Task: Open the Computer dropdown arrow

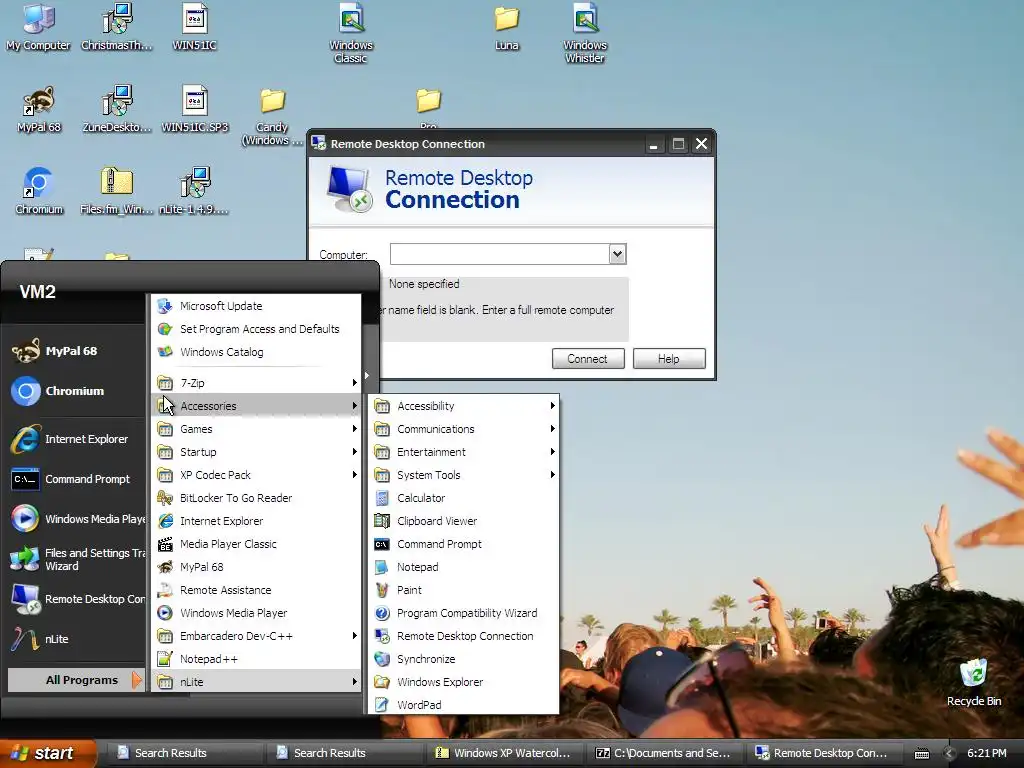Action: [x=617, y=254]
